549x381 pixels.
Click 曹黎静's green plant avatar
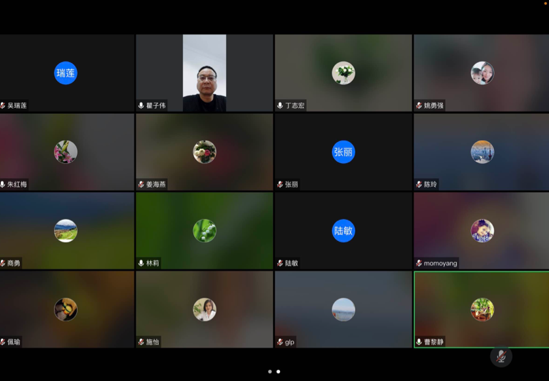pyautogui.click(x=482, y=310)
